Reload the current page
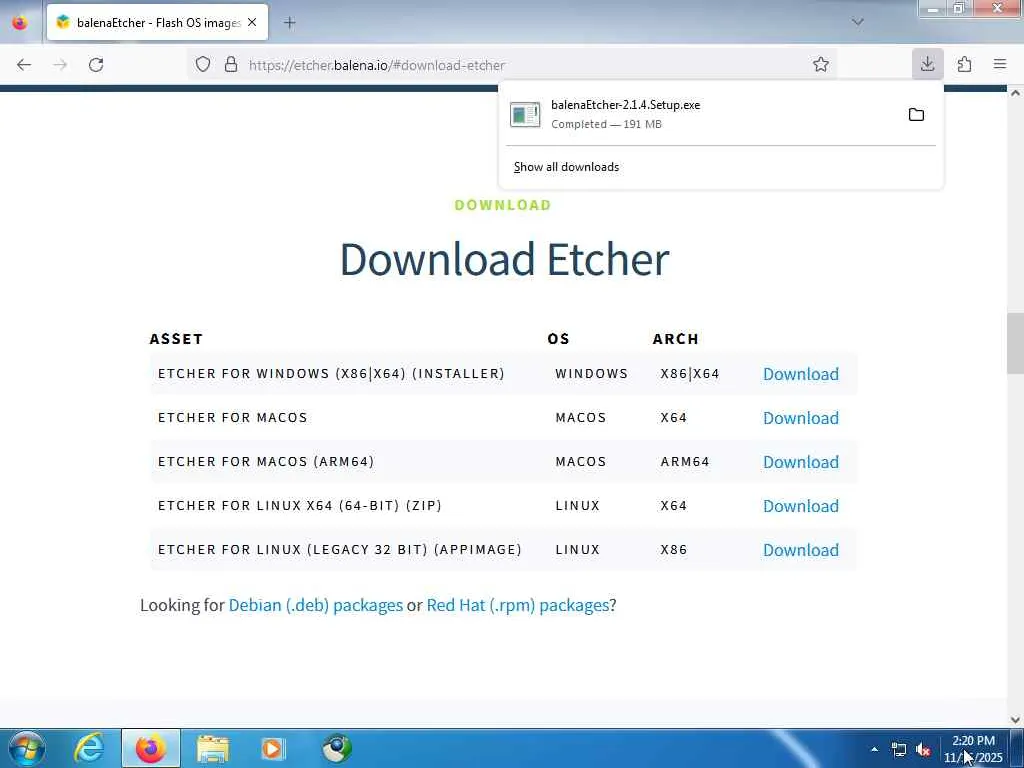Viewport: 1024px width, 768px height. point(96,65)
